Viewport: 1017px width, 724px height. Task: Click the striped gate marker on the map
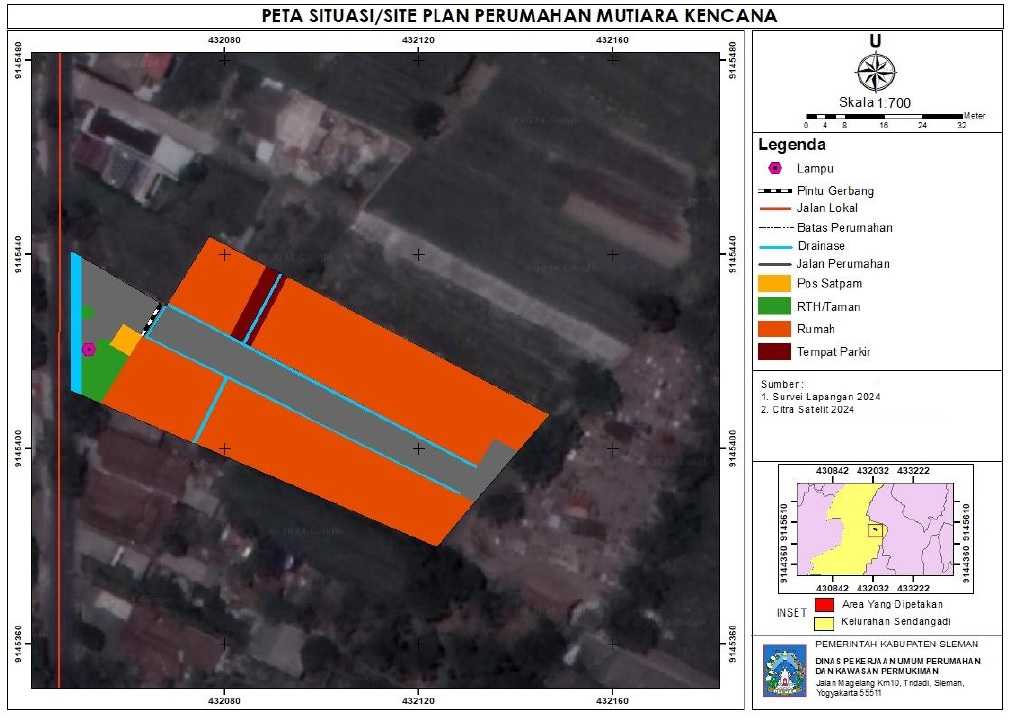[152, 320]
